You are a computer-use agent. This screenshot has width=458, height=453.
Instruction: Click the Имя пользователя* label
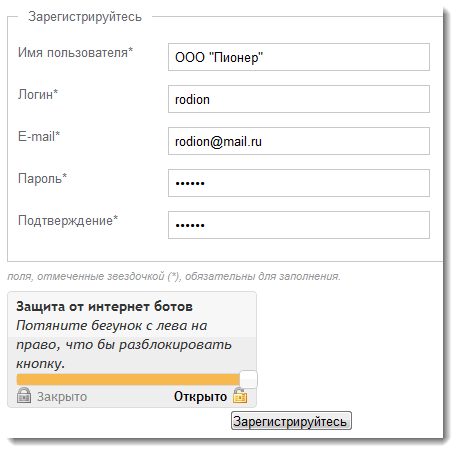pyautogui.click(x=75, y=53)
